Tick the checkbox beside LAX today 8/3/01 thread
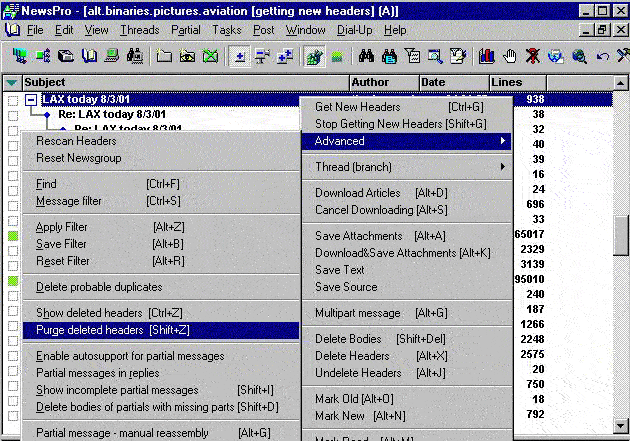Viewport: 630px width, 441px height. click(12, 100)
